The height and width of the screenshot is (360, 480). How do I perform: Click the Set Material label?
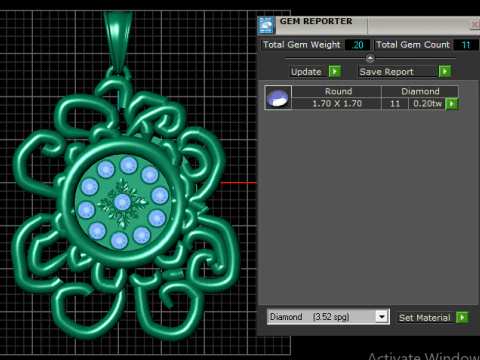[424, 318]
